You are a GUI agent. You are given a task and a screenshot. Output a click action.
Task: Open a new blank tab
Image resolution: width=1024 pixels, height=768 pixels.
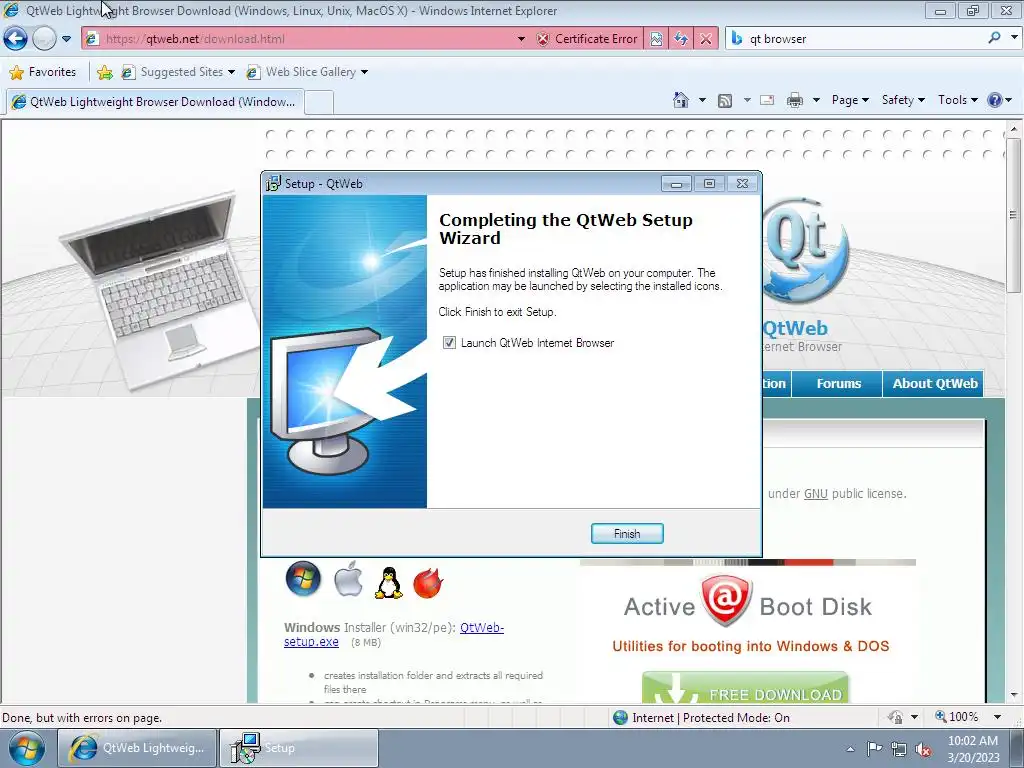point(320,103)
